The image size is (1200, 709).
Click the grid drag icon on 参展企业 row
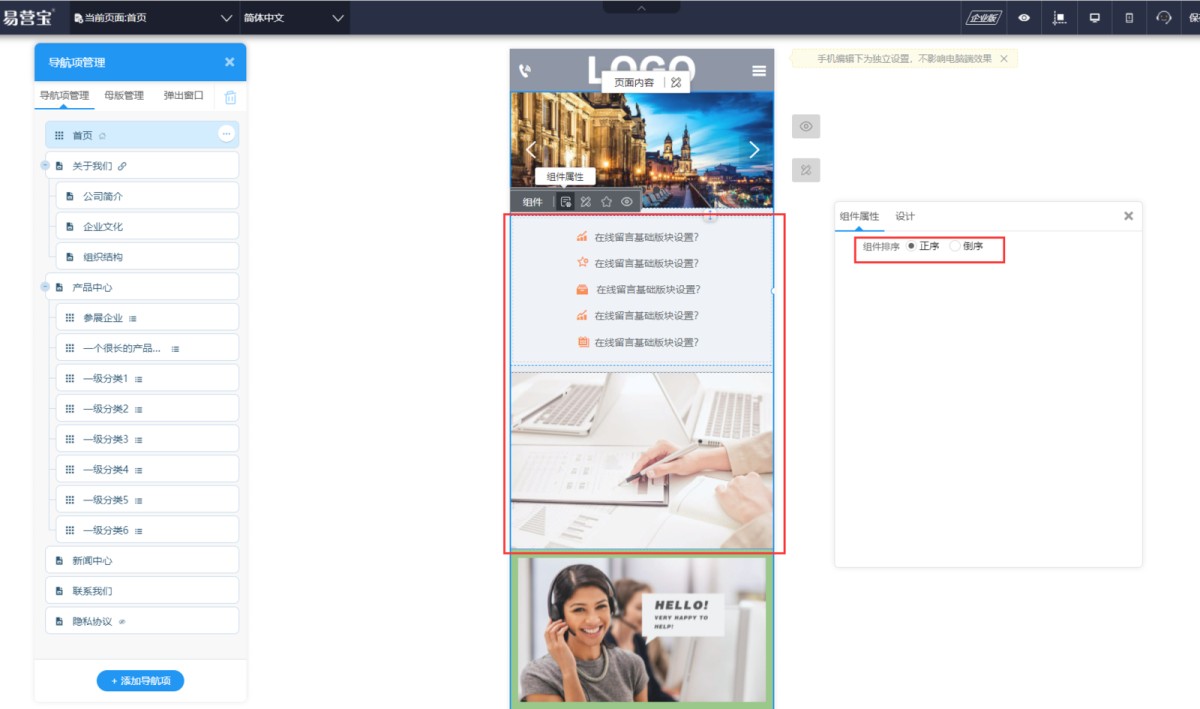tap(70, 318)
